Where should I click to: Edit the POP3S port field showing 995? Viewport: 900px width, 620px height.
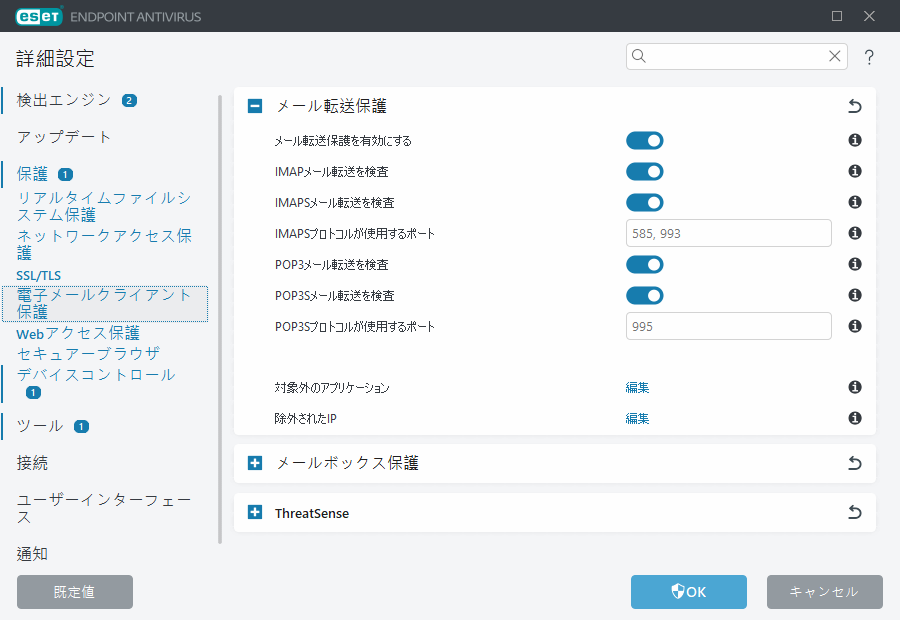pyautogui.click(x=728, y=326)
